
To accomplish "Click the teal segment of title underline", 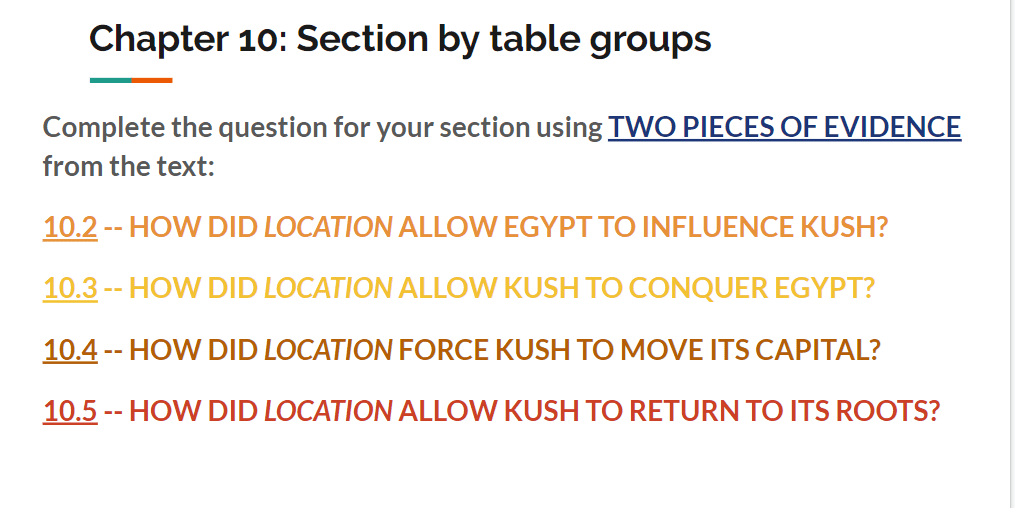I will pos(111,80).
